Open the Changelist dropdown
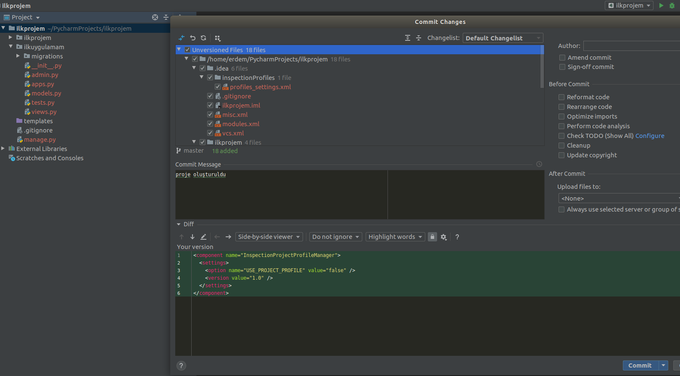Viewport: 680px width, 376px height. tap(503, 38)
